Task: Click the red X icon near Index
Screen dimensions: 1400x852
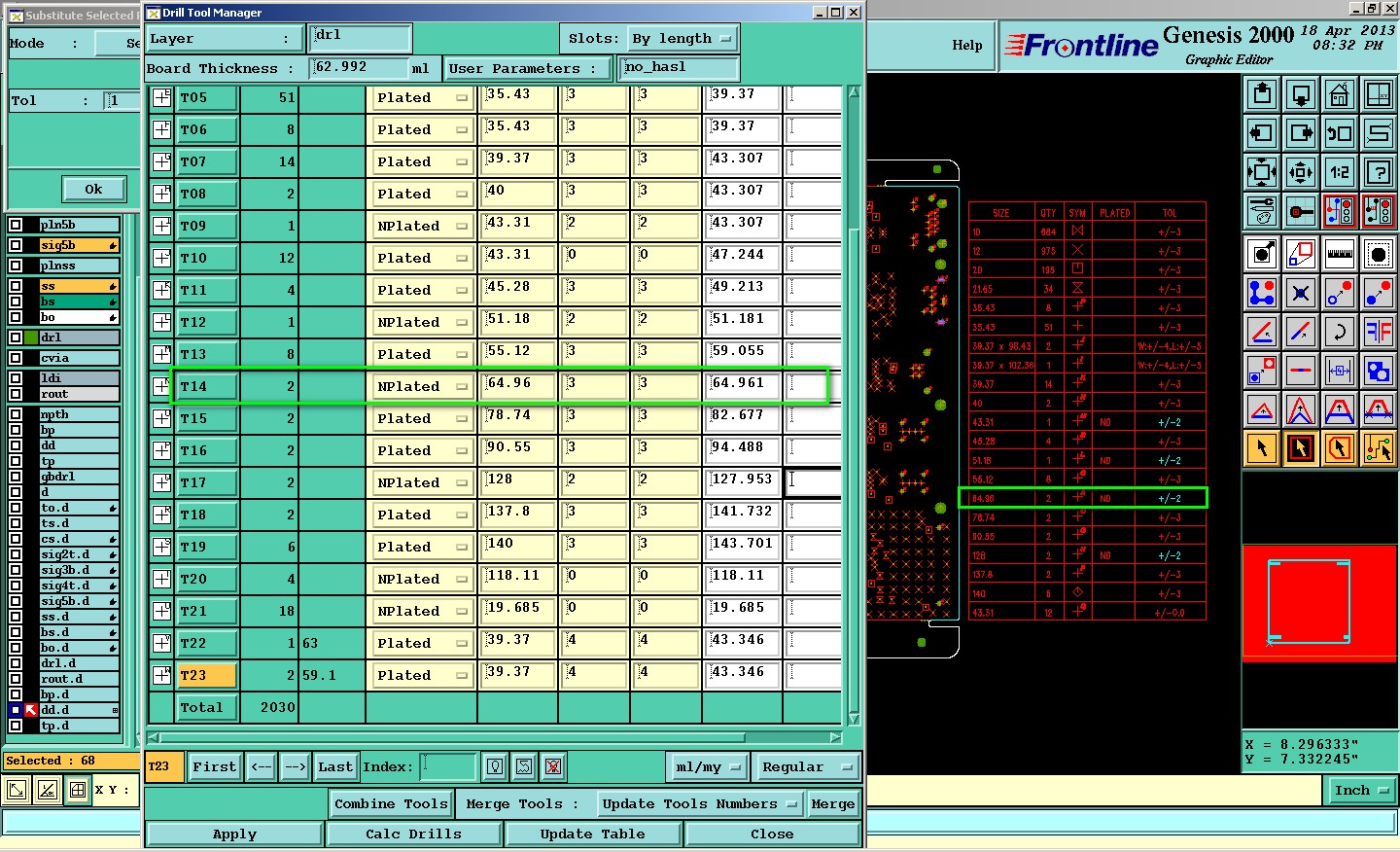Action: [x=553, y=766]
